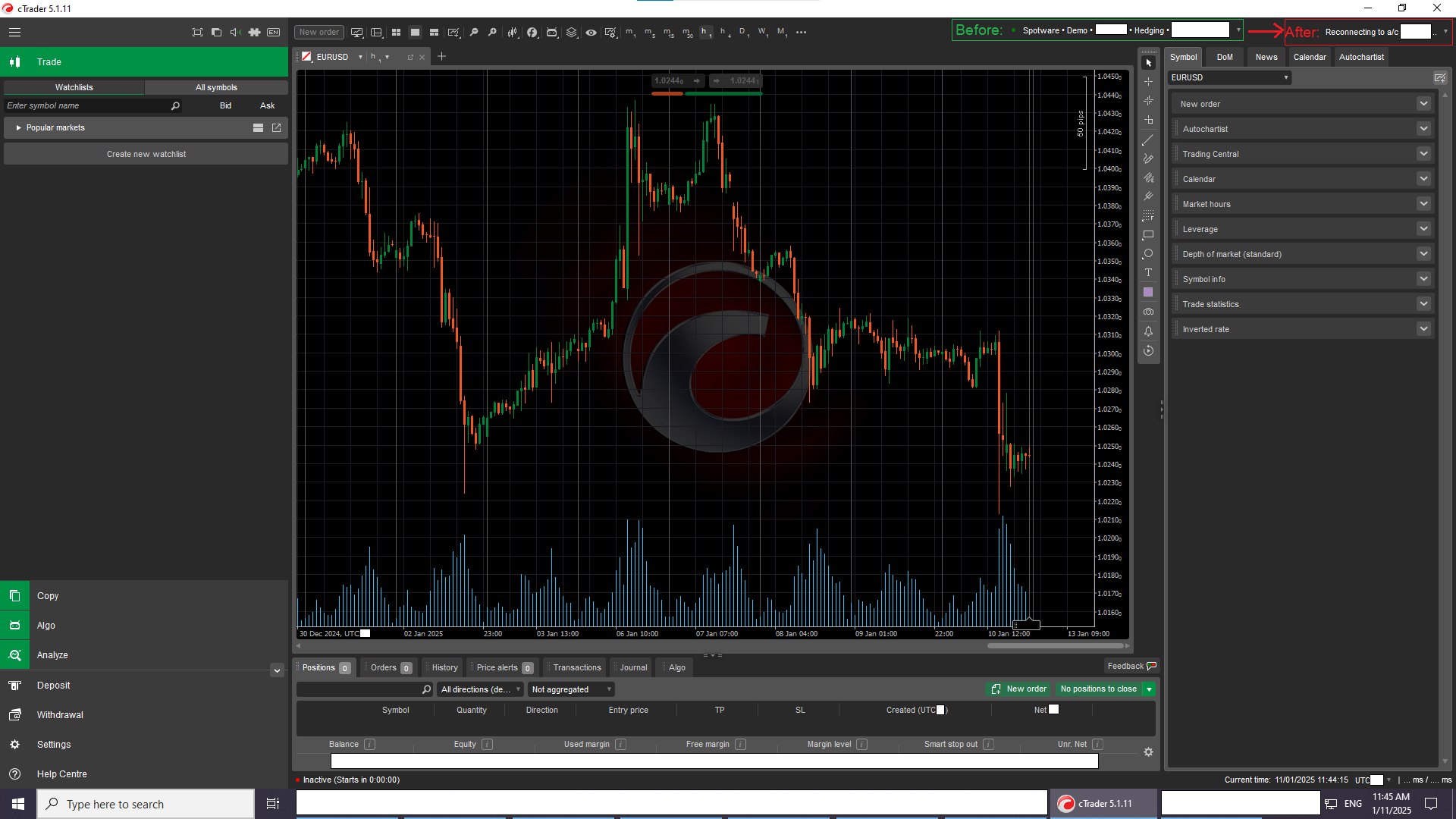Open the All directions filter dropdown
The image size is (1456, 819).
pyautogui.click(x=481, y=689)
